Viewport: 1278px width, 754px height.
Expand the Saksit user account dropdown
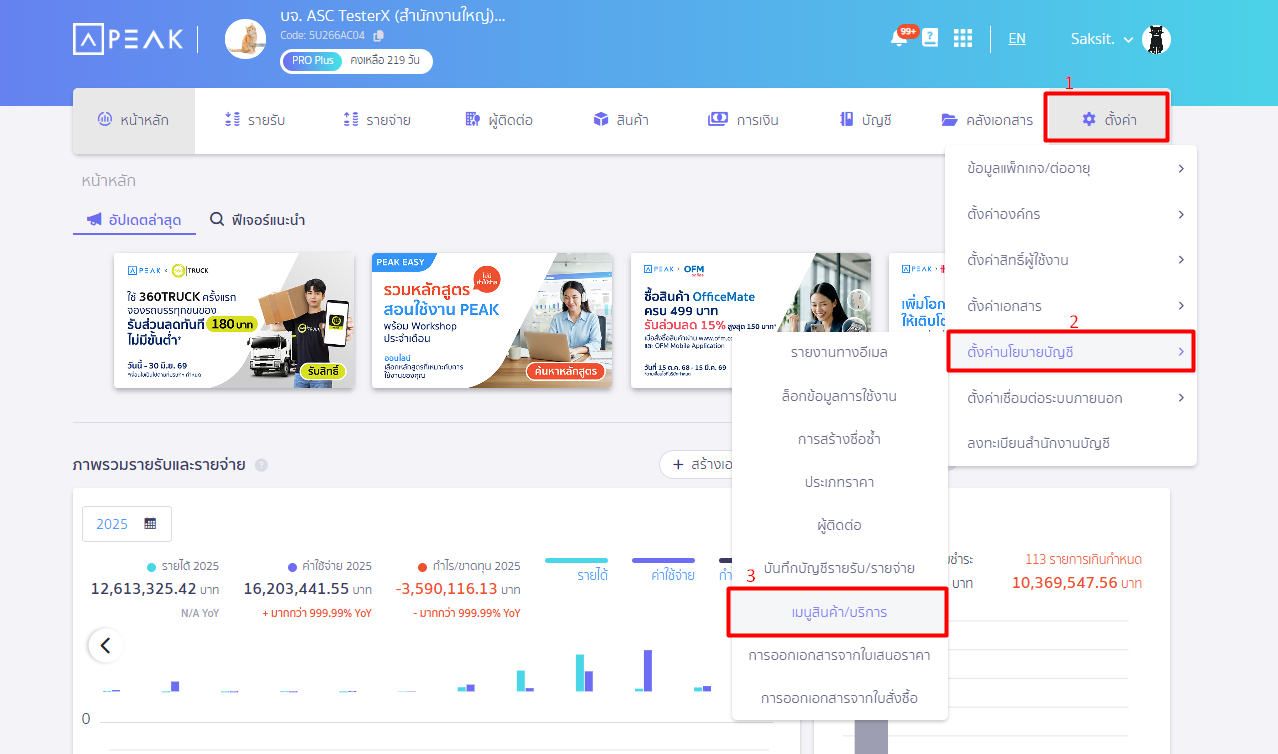tap(1102, 39)
